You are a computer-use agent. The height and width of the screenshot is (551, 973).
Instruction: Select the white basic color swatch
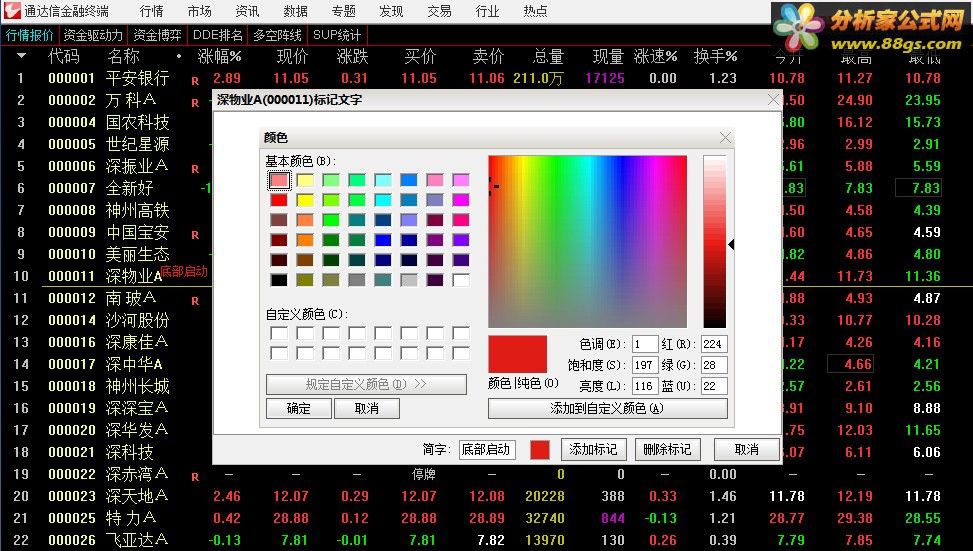point(461,280)
